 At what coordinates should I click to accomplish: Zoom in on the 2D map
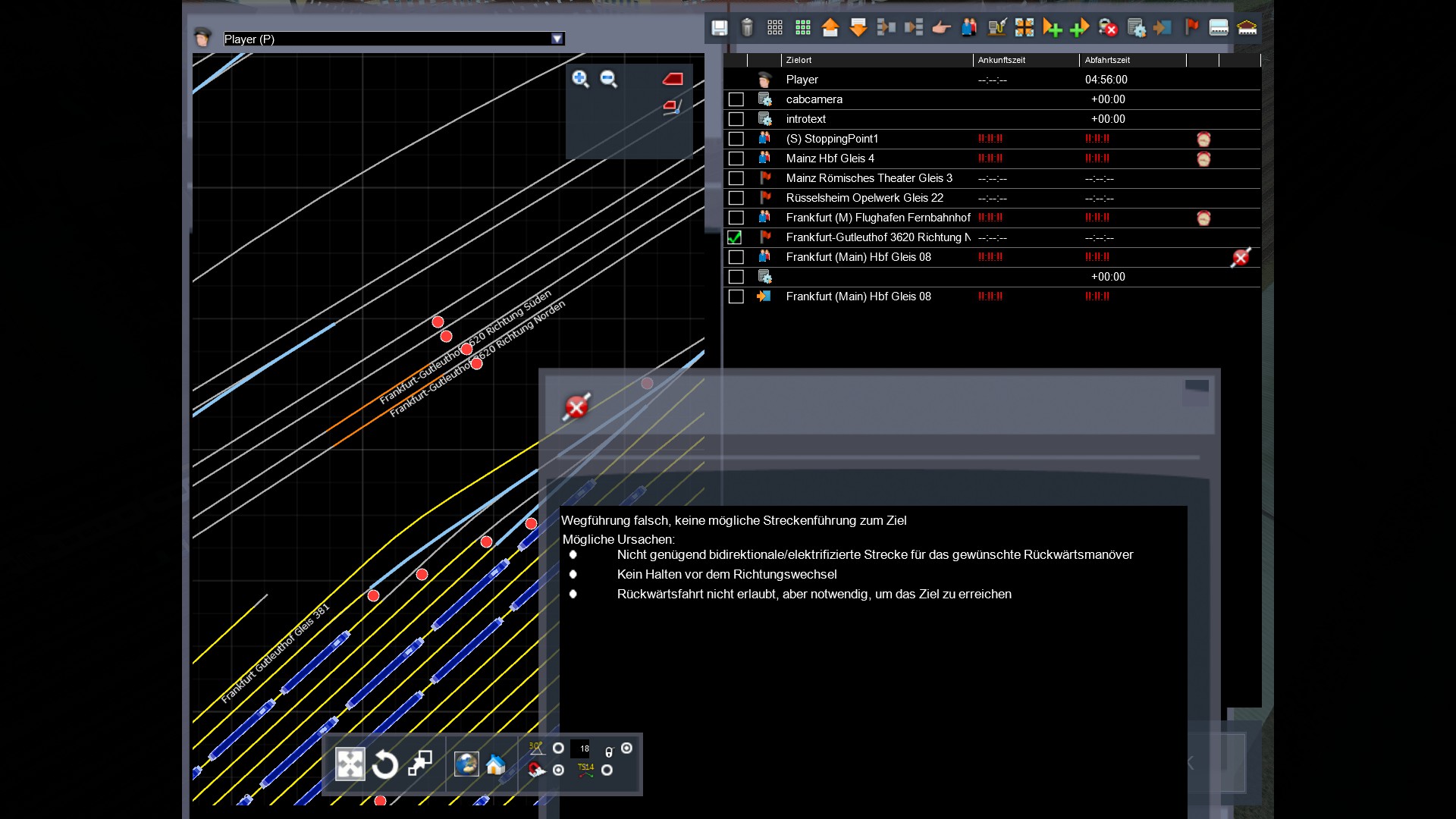[x=580, y=79]
